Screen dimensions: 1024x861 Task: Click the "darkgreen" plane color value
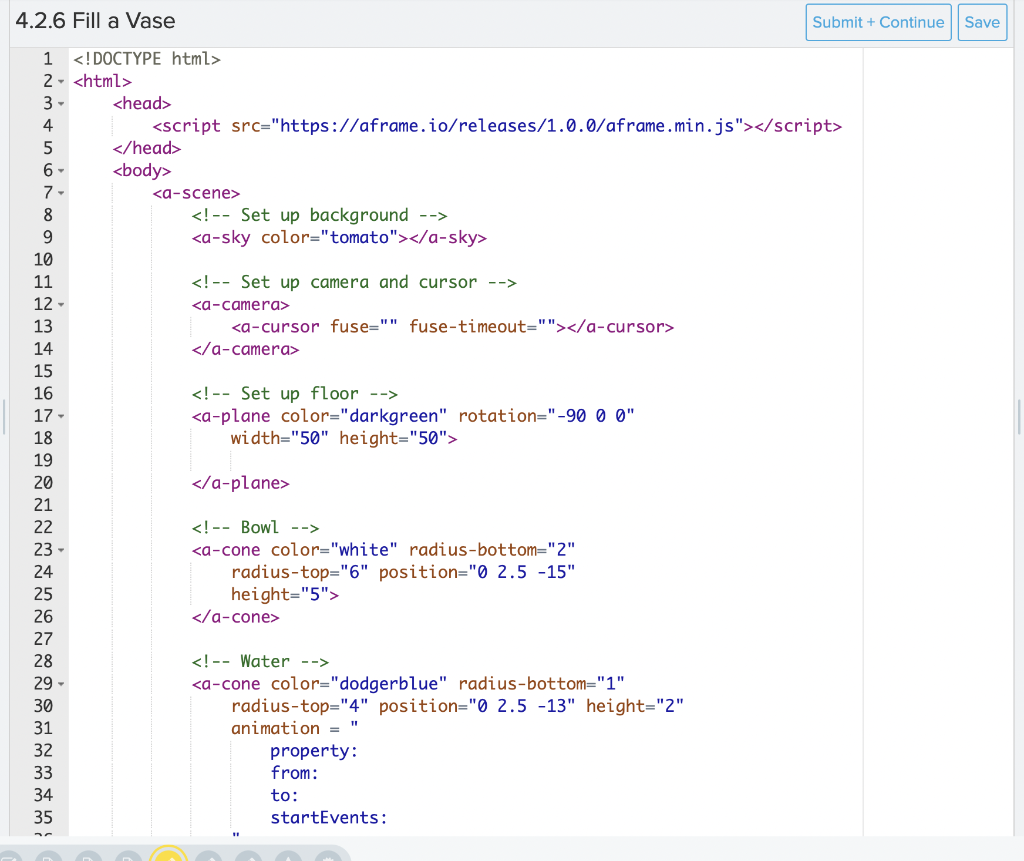pos(394,416)
